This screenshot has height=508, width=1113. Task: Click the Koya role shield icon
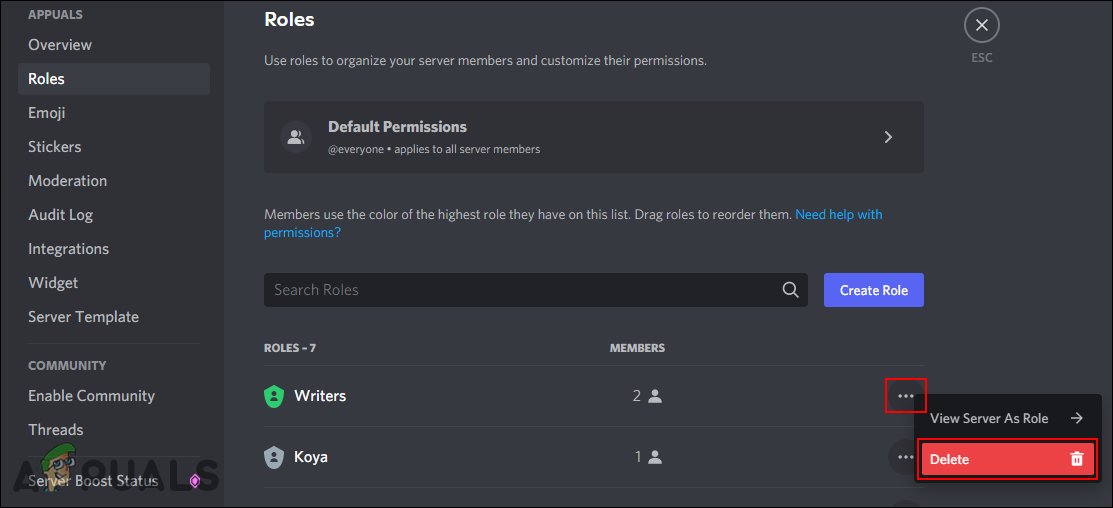click(274, 457)
